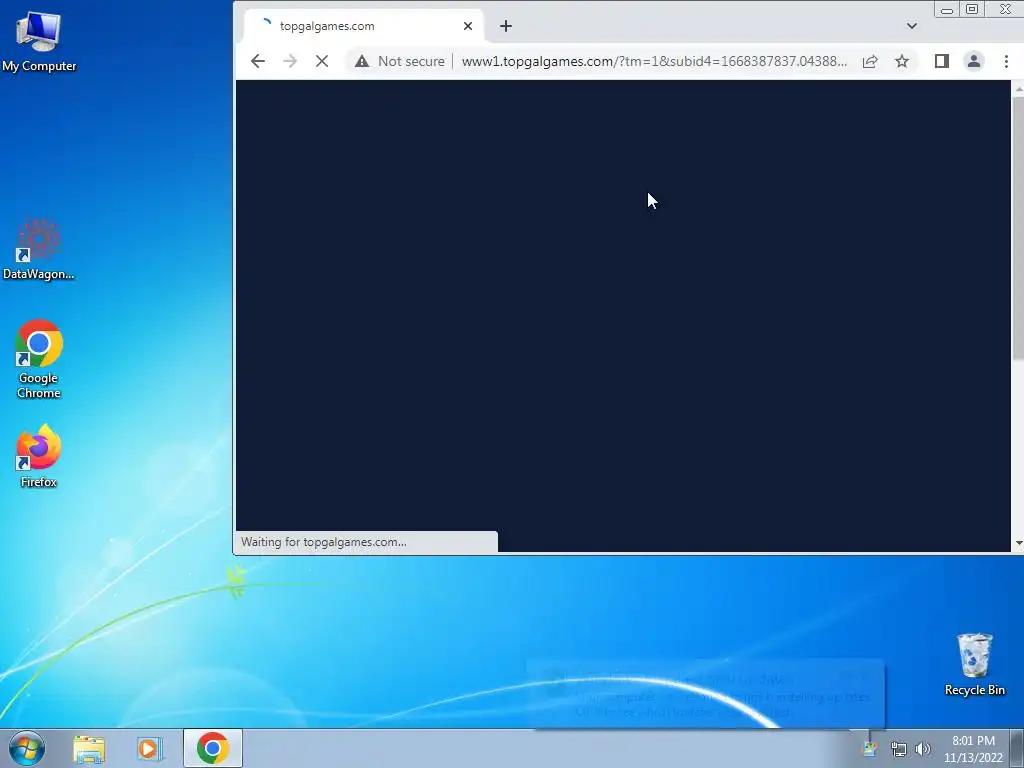Click the page's vertical scrollbar thumb

point(1018,227)
